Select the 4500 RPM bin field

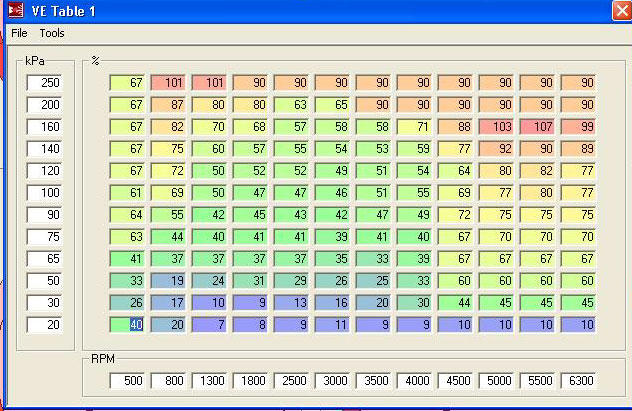[x=455, y=381]
